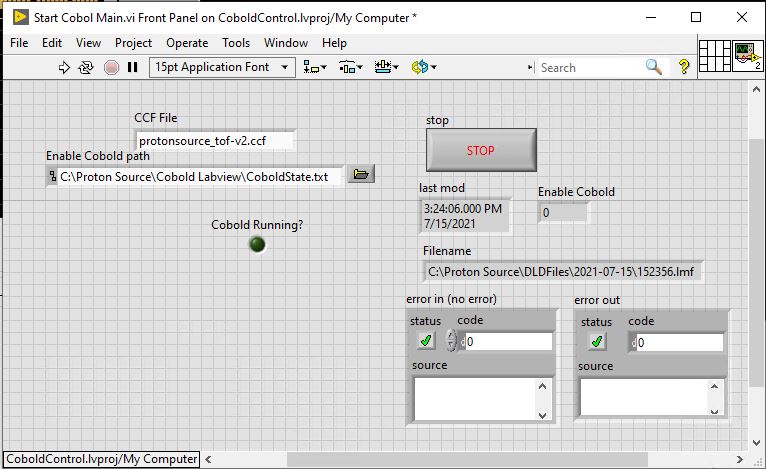Click the vertical scrollbar up arrow
The width and height of the screenshot is (766, 469).
[x=756, y=89]
